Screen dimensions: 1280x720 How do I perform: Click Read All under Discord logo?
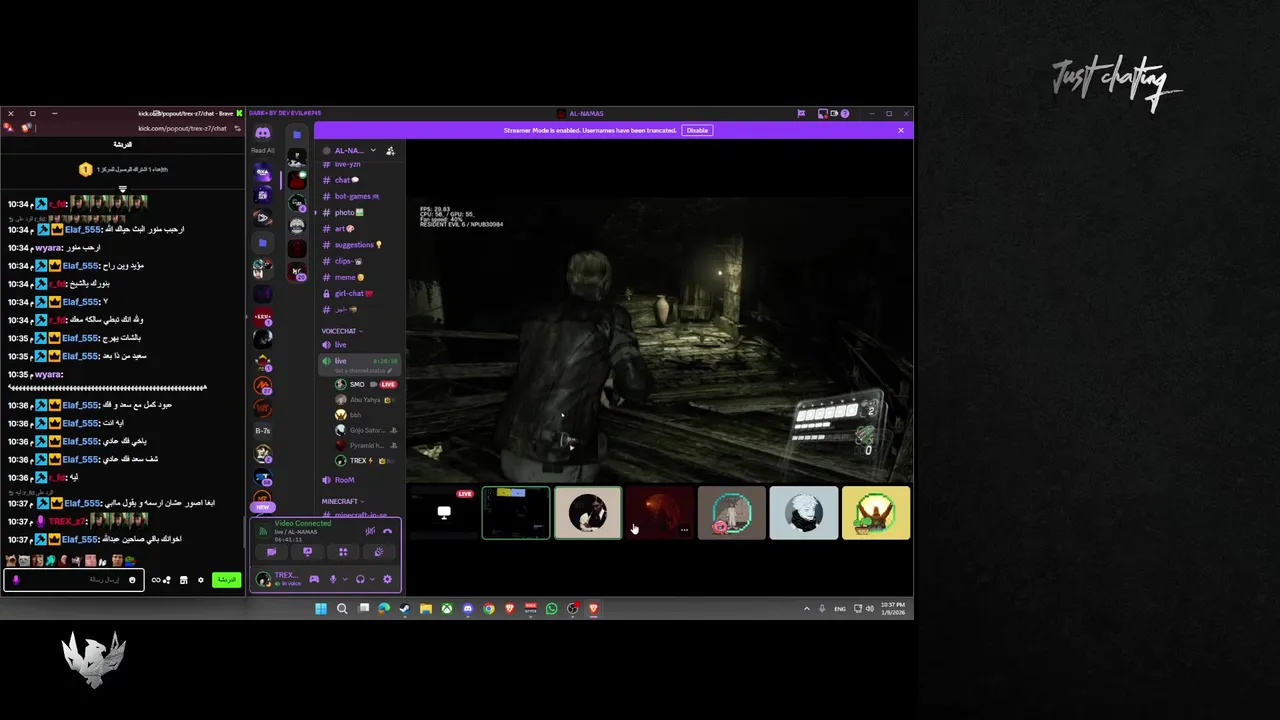coord(262,150)
